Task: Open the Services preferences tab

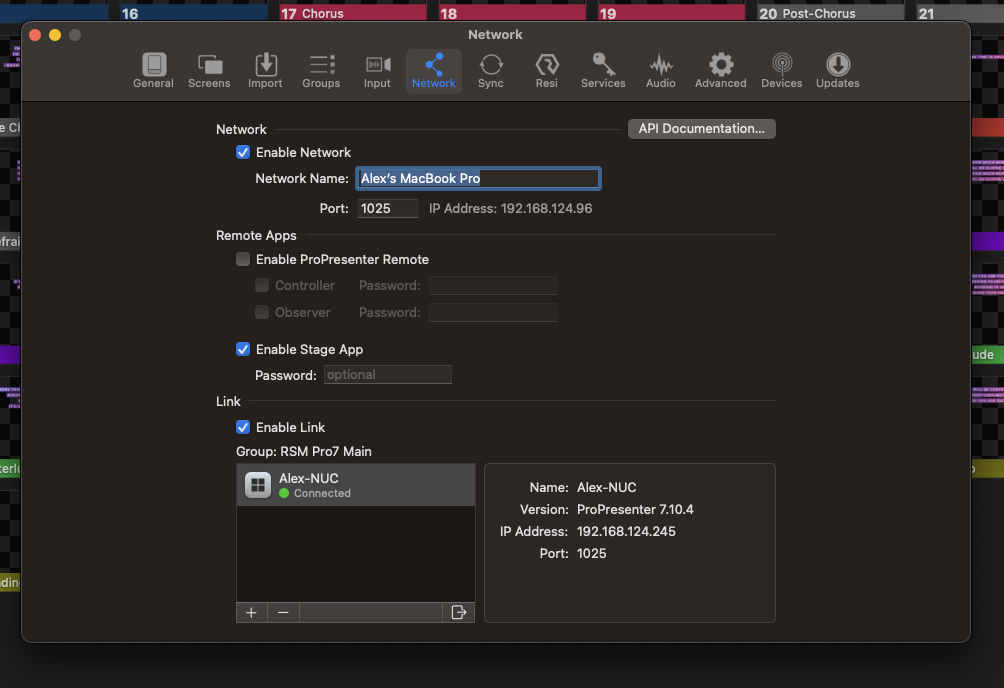Action: coord(603,71)
